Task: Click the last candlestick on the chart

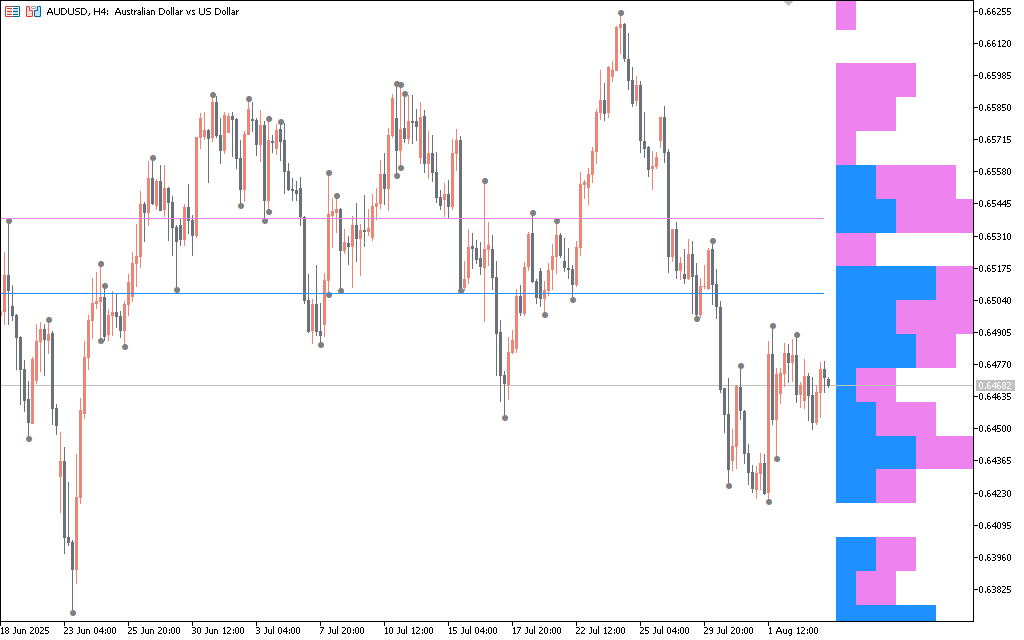Action: coord(828,382)
